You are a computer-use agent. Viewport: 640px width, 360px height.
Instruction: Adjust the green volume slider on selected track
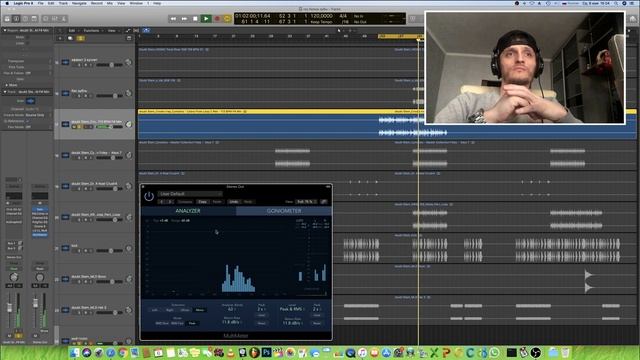(x=109, y=127)
